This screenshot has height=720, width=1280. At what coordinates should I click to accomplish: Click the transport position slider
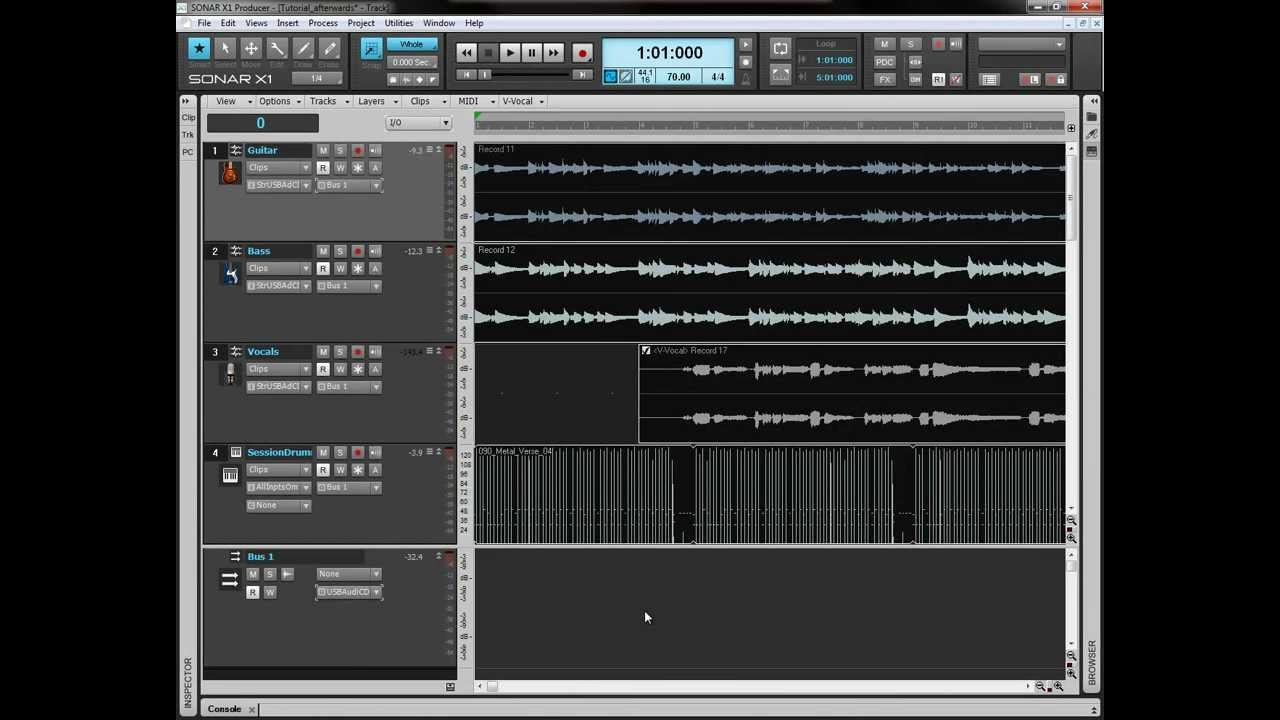pos(485,75)
